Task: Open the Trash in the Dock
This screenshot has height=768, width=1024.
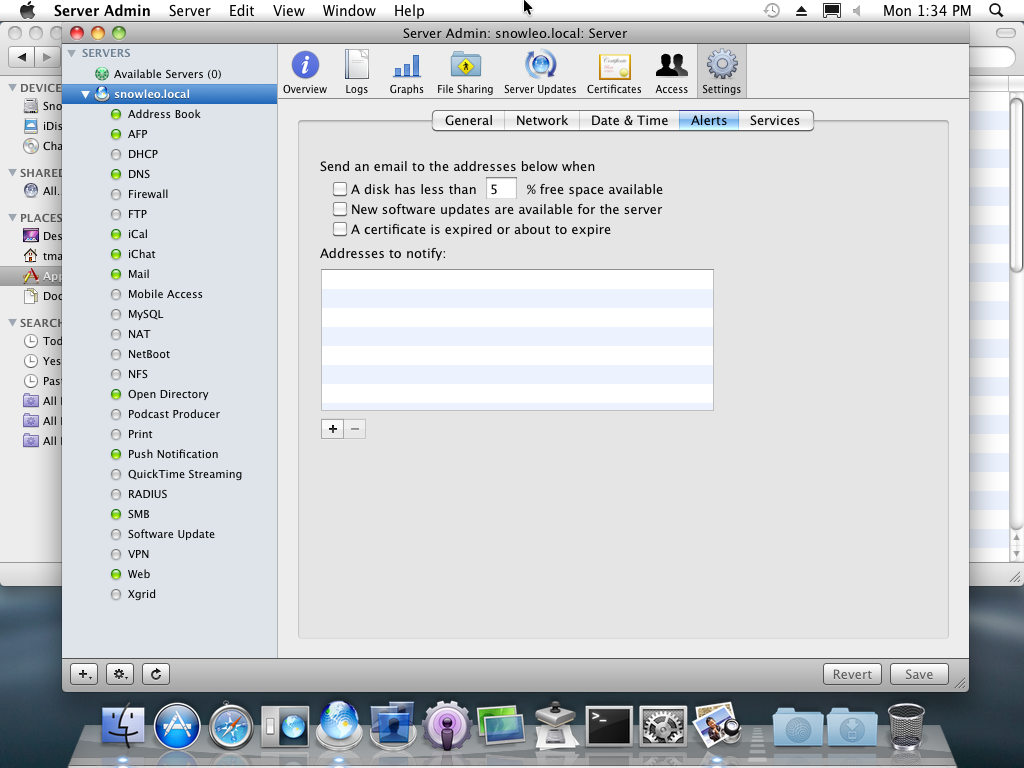Action: (x=906, y=725)
